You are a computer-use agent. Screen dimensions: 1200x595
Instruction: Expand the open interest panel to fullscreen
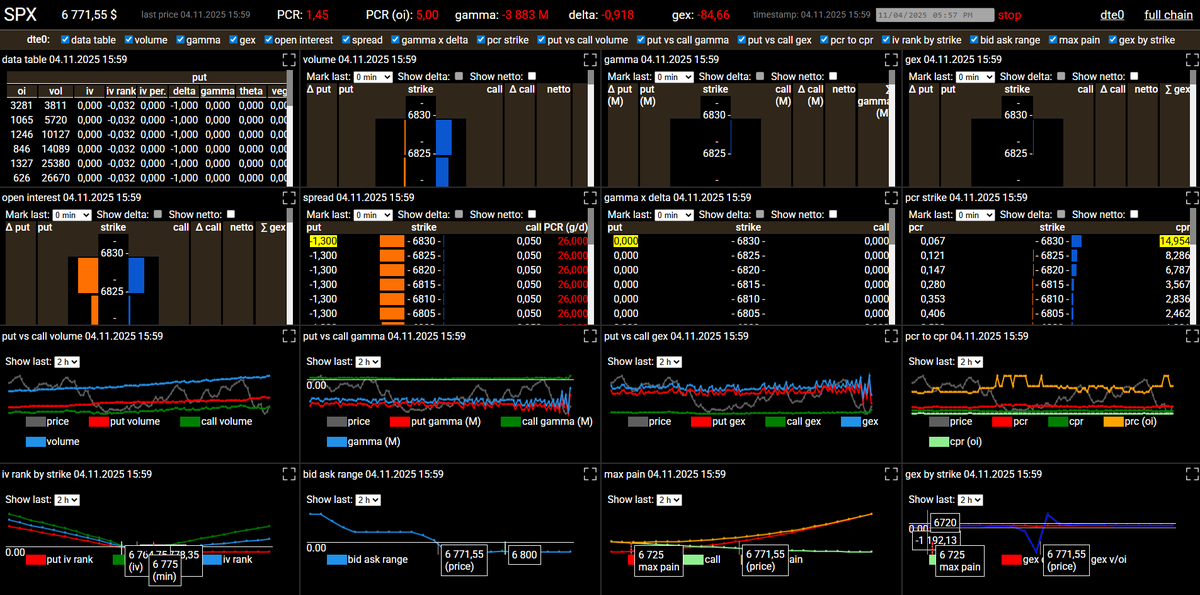[x=289, y=198]
